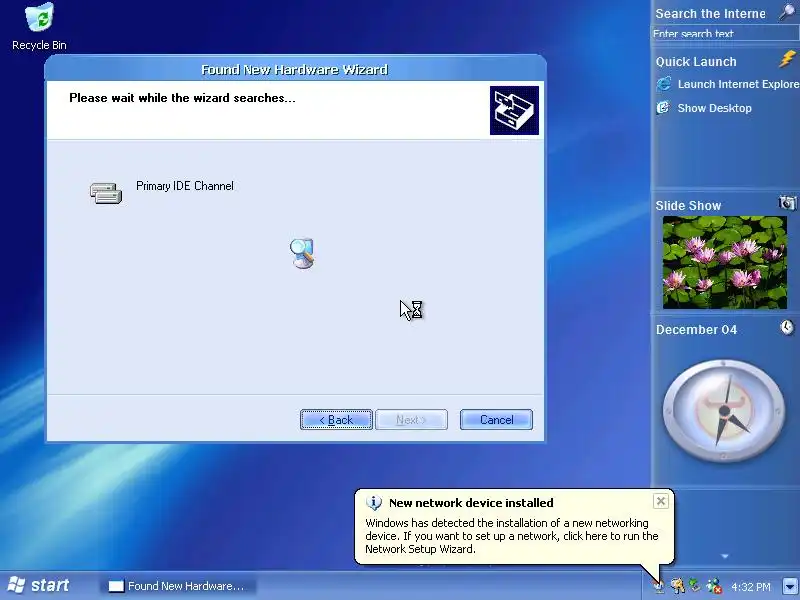Focus the Enter search text field
Screen dimensions: 800x600
click(x=725, y=34)
